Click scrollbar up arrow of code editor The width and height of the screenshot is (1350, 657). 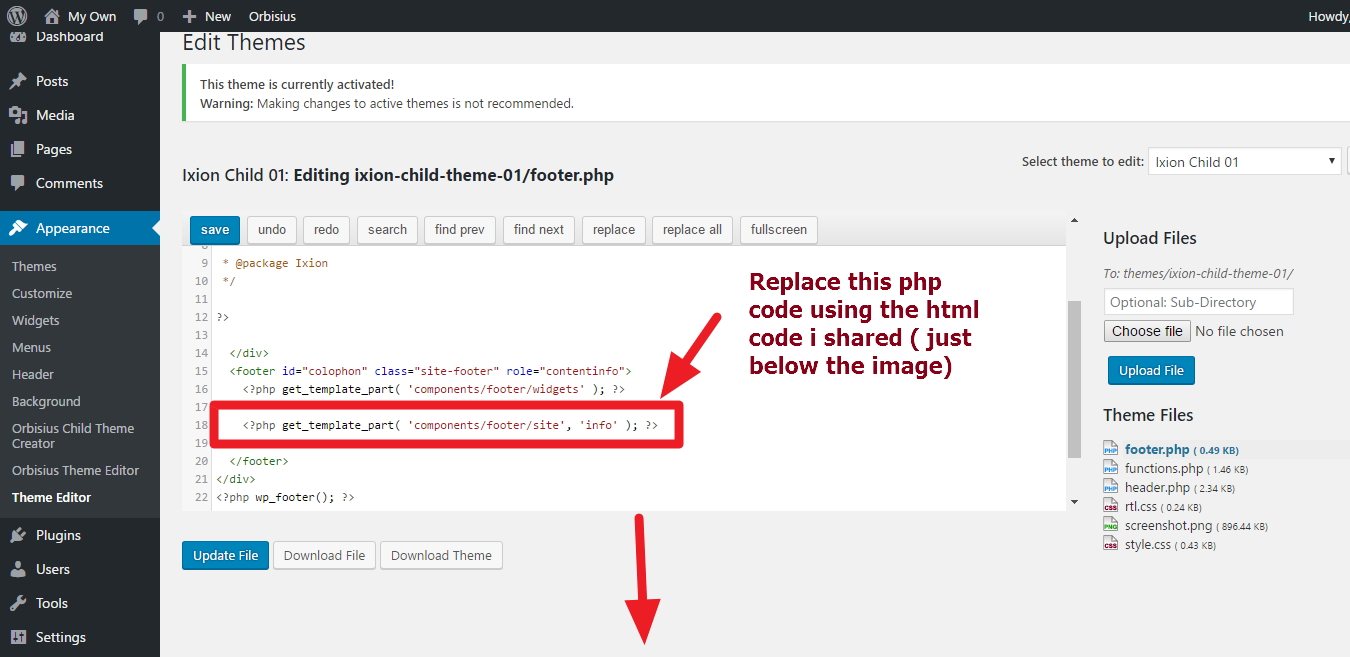click(x=1074, y=221)
